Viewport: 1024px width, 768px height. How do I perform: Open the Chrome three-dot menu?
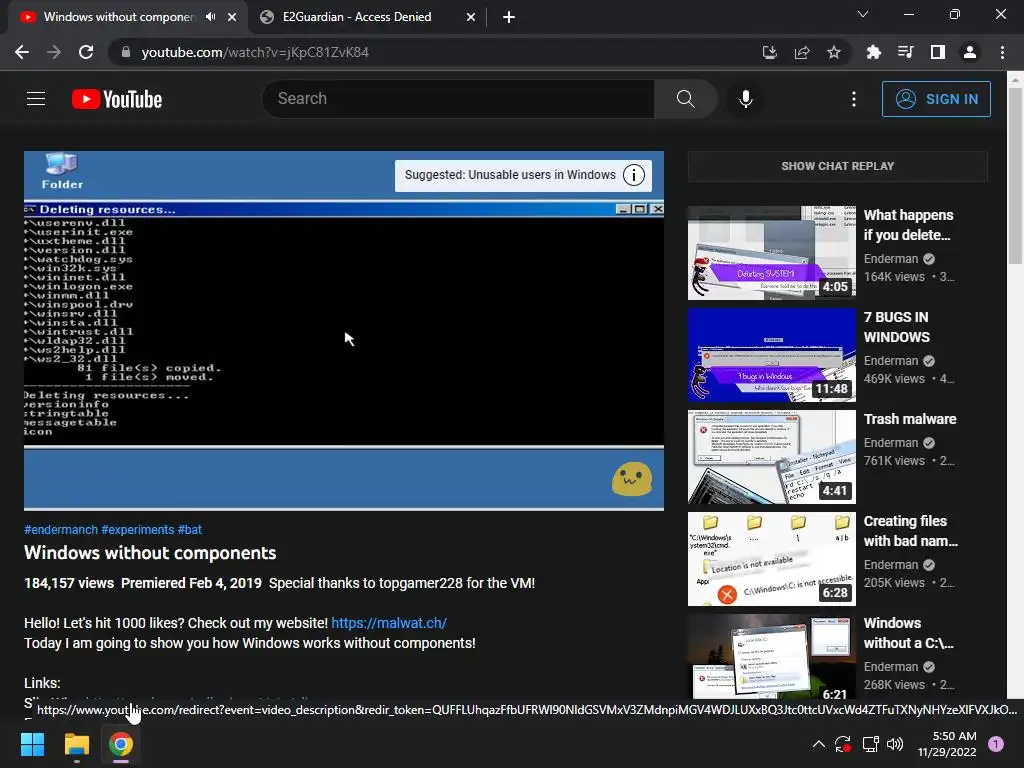(x=1002, y=52)
